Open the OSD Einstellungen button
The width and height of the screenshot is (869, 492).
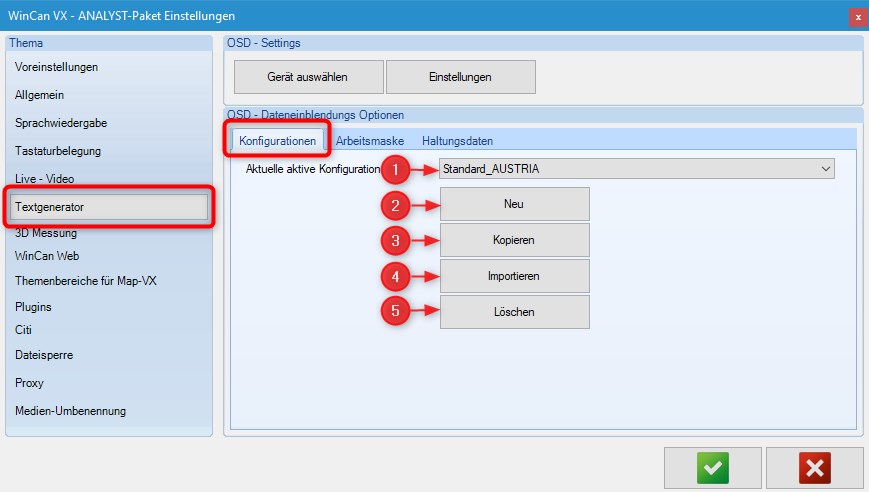pos(460,77)
